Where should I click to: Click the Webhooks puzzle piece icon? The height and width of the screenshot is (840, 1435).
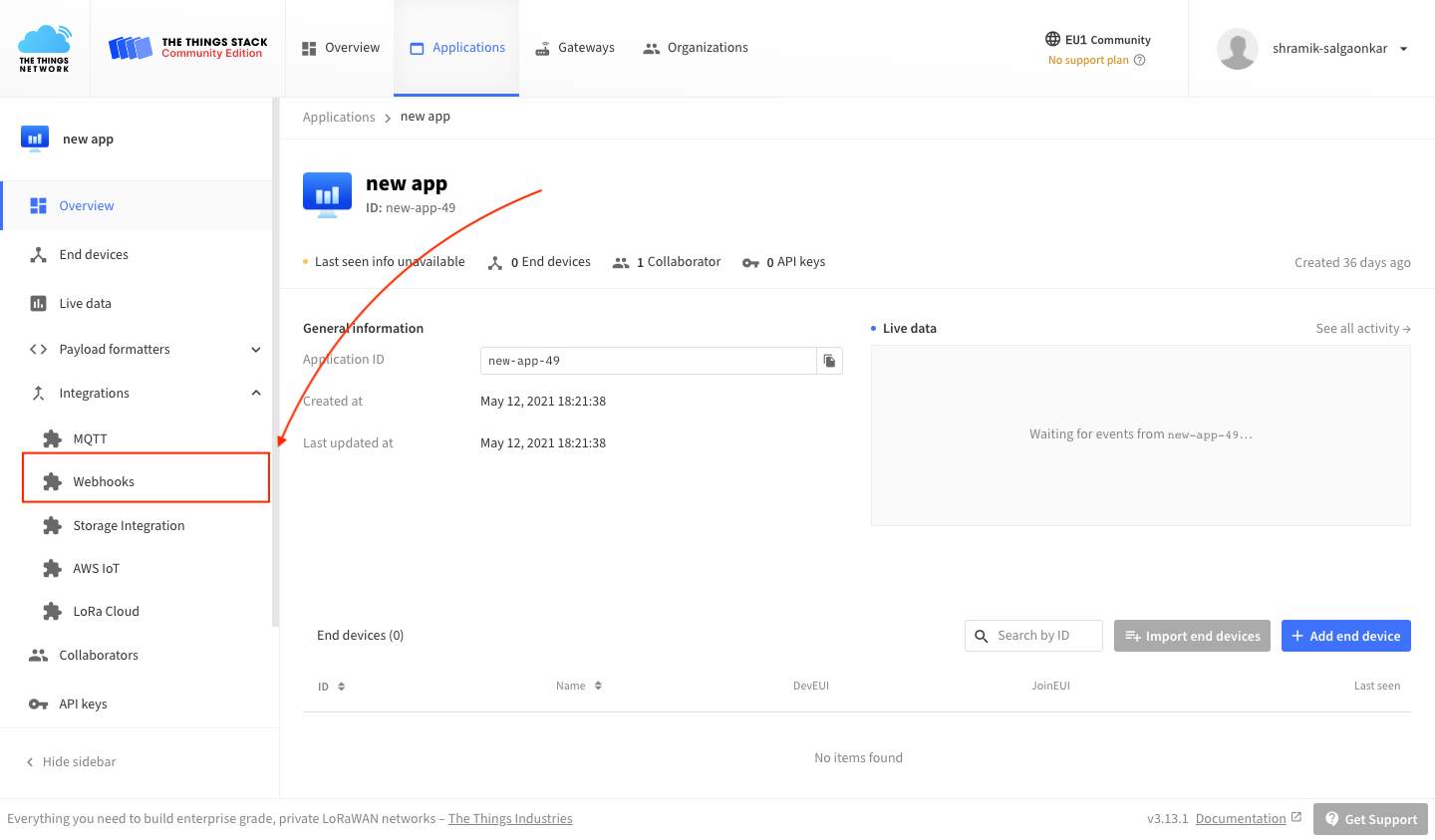point(52,481)
